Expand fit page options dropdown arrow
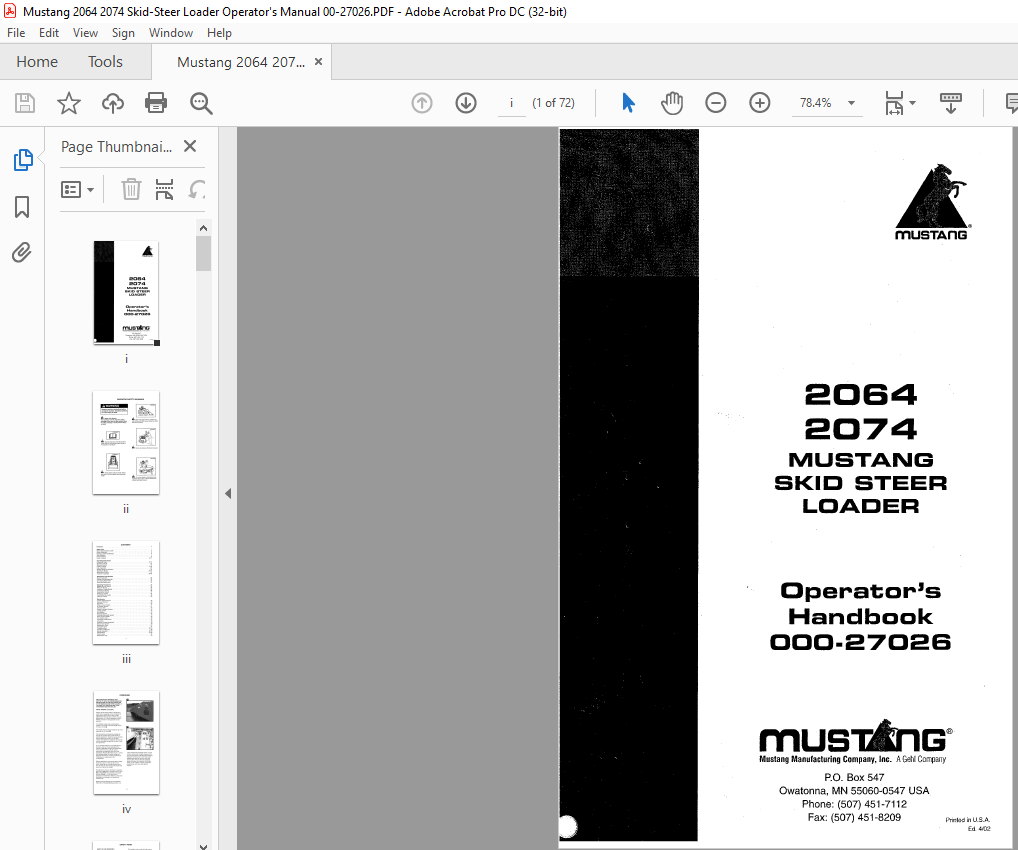The width and height of the screenshot is (1018, 850). tap(912, 103)
